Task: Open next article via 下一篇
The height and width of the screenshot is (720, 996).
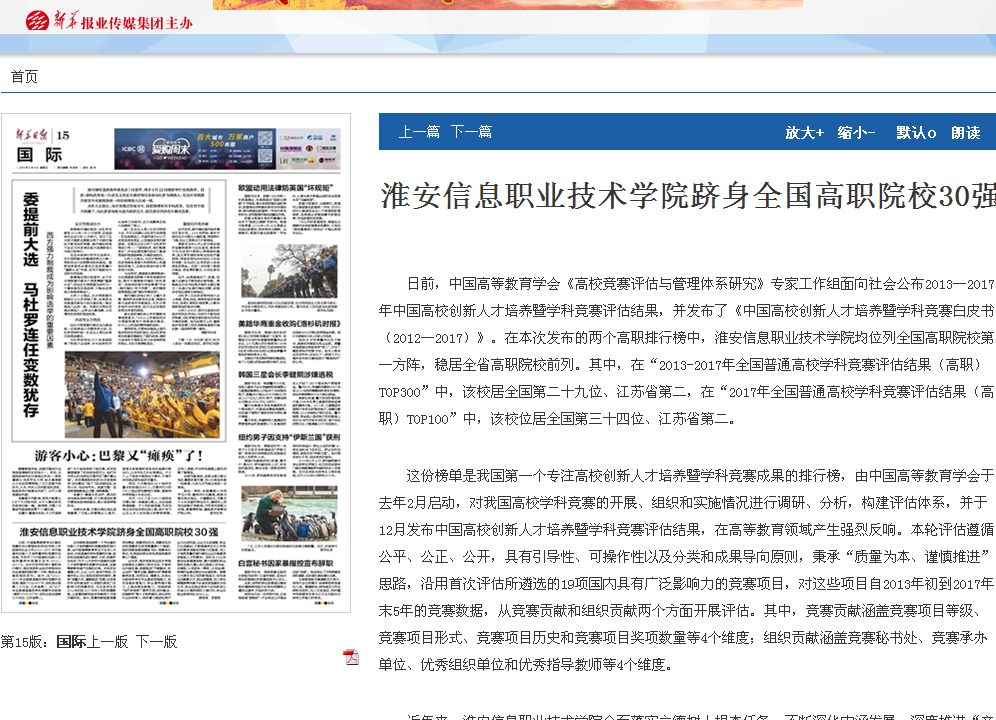Action: point(471,132)
